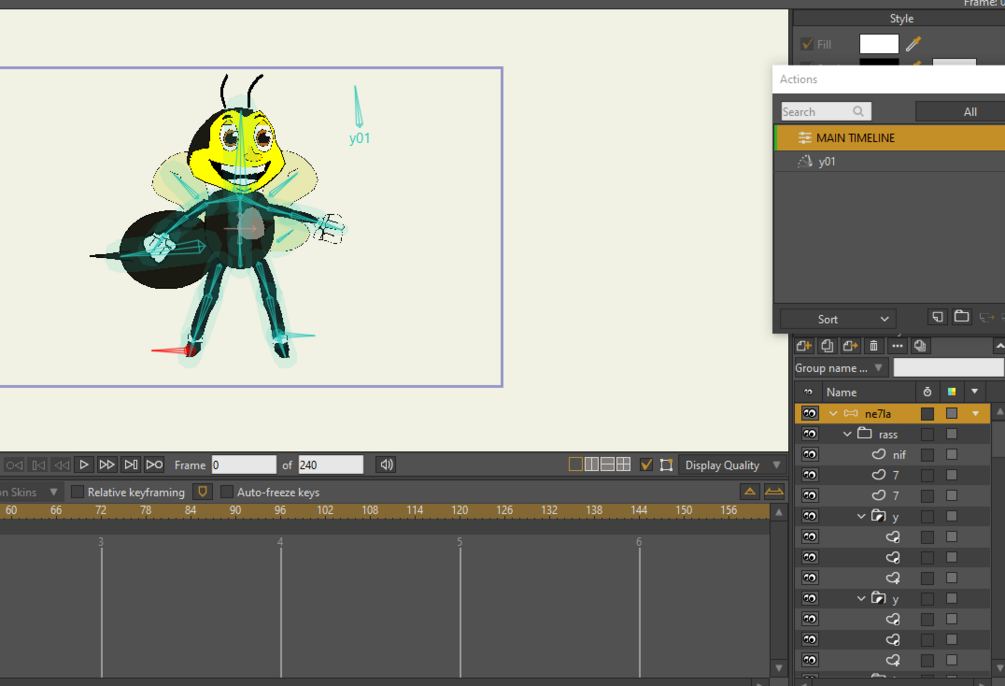Toggle the Fill checkbox
Image resolution: width=1005 pixels, height=686 pixels.
tap(807, 44)
